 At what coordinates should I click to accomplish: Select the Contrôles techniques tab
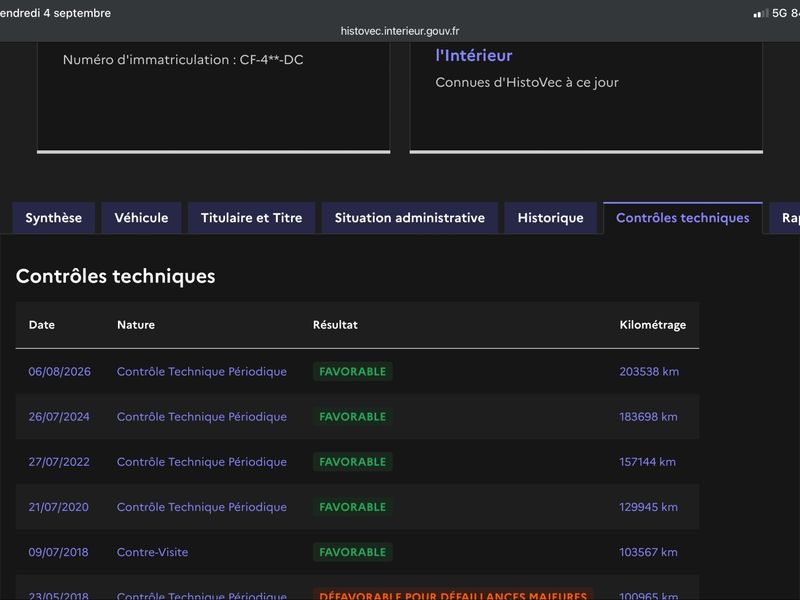(x=683, y=218)
